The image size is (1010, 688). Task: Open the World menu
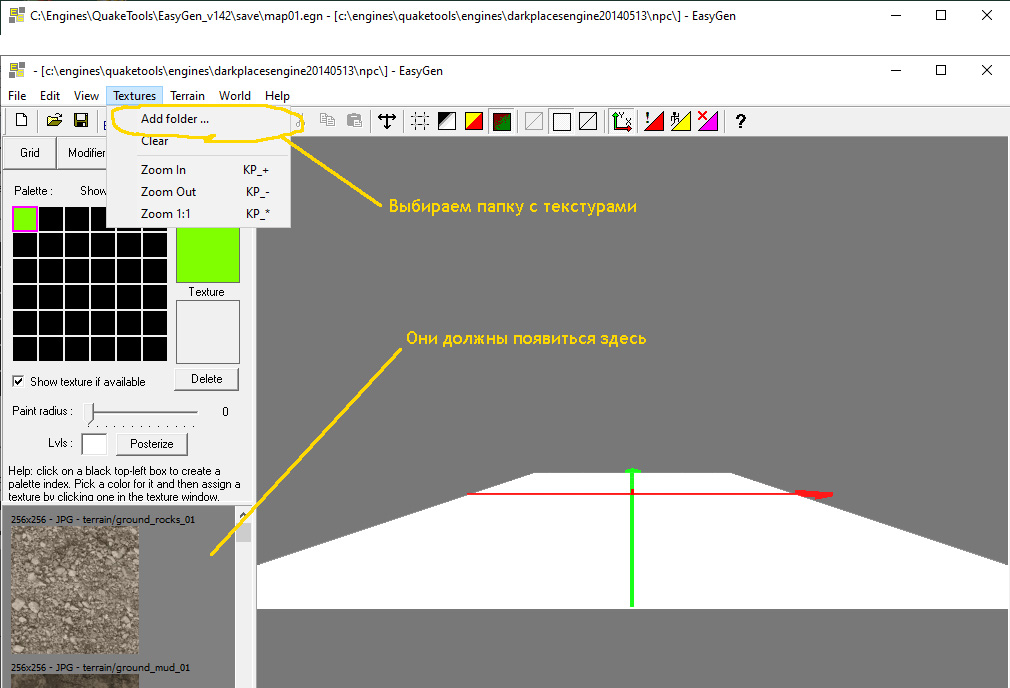click(x=234, y=95)
